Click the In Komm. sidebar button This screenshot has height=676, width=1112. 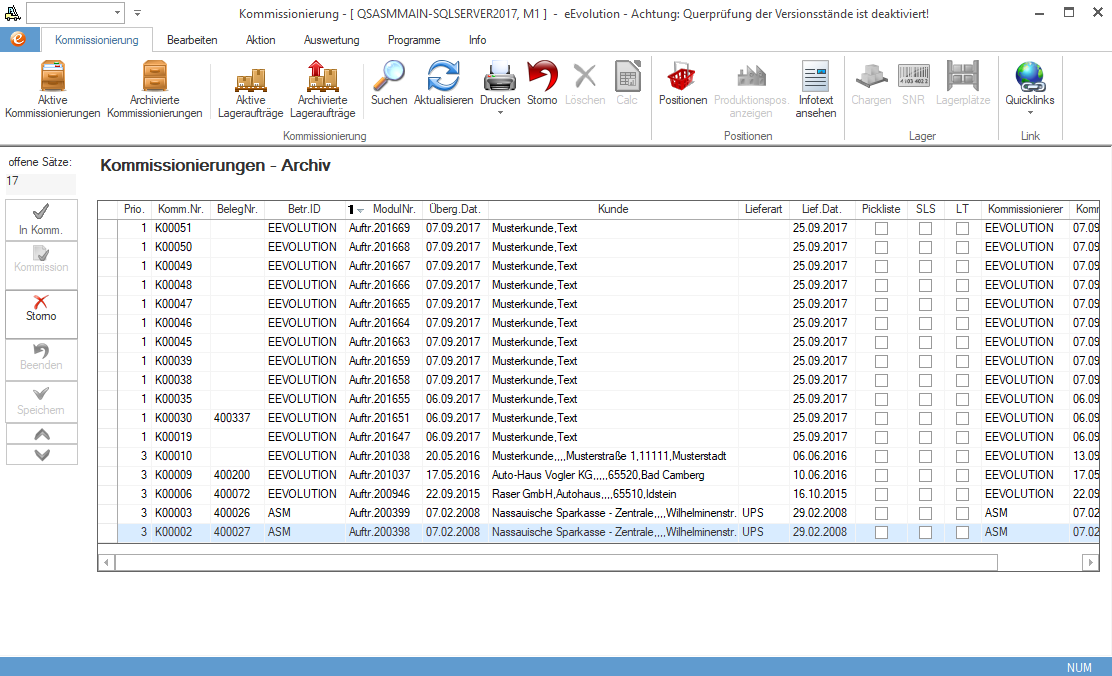click(41, 220)
